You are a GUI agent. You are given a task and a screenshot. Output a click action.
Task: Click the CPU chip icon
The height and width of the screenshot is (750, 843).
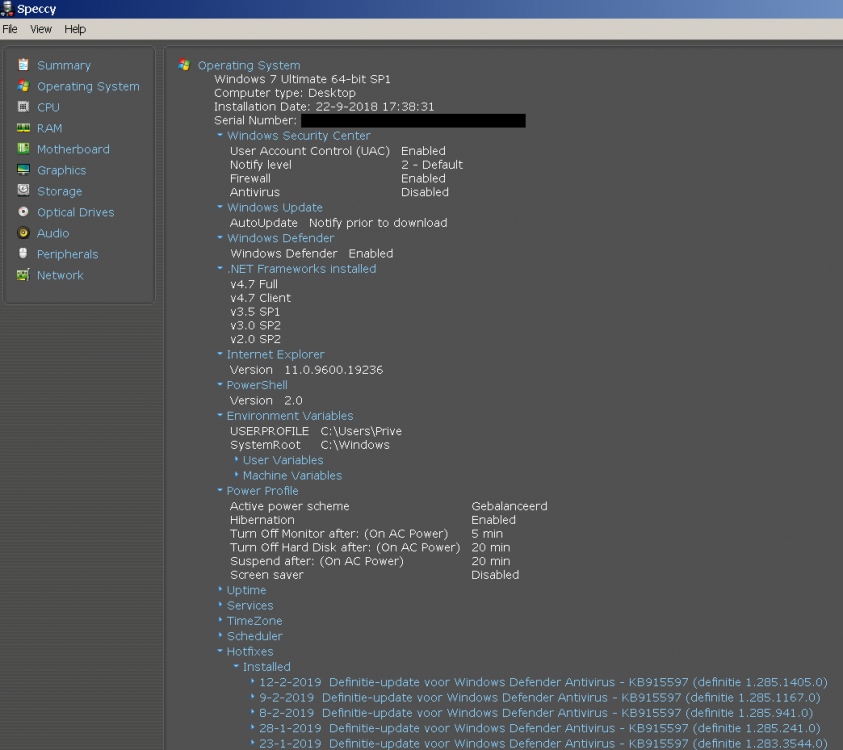[24, 107]
